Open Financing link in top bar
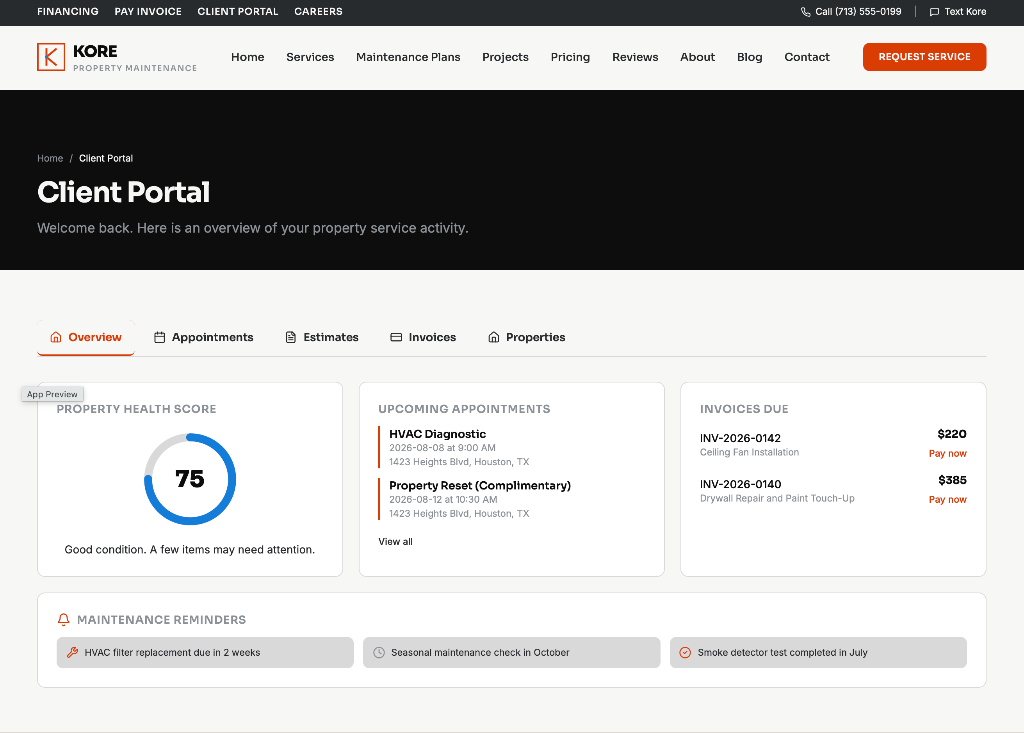 point(68,12)
